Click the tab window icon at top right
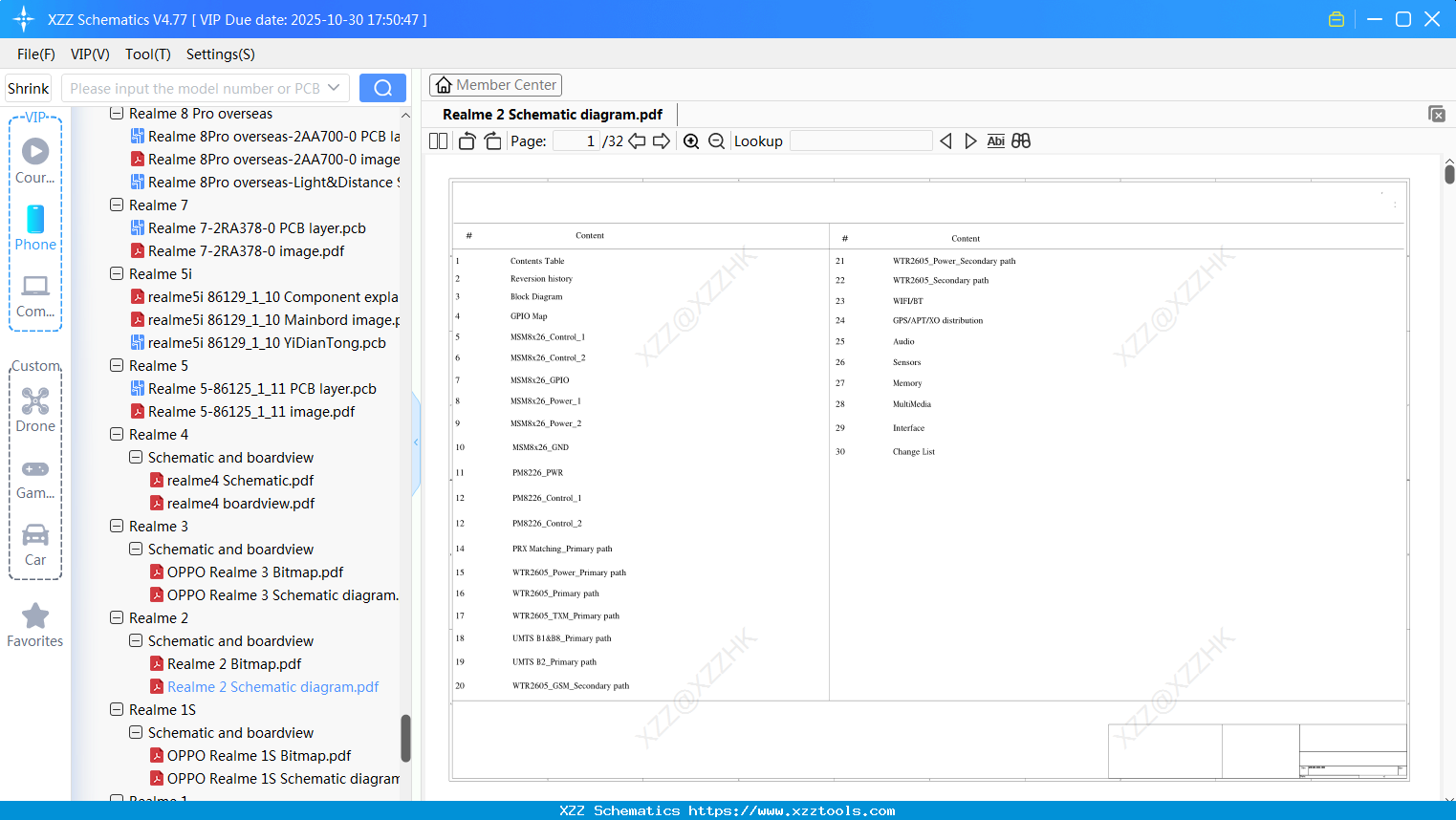 coord(1437,114)
